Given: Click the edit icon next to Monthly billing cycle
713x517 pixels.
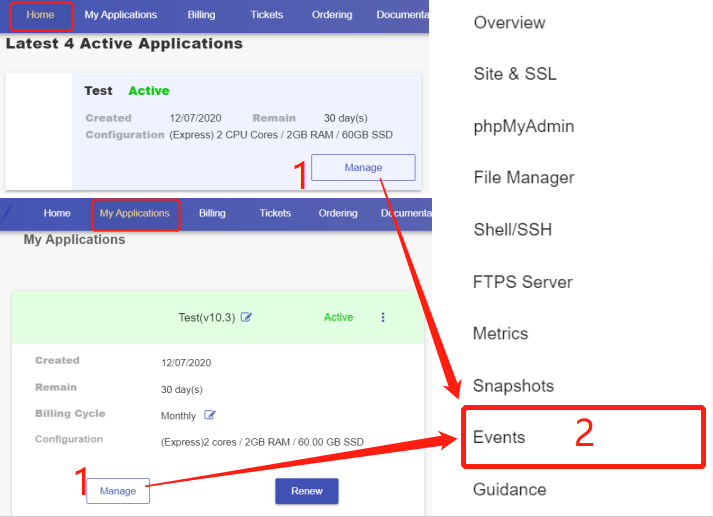Looking at the screenshot, I should coord(210,415).
